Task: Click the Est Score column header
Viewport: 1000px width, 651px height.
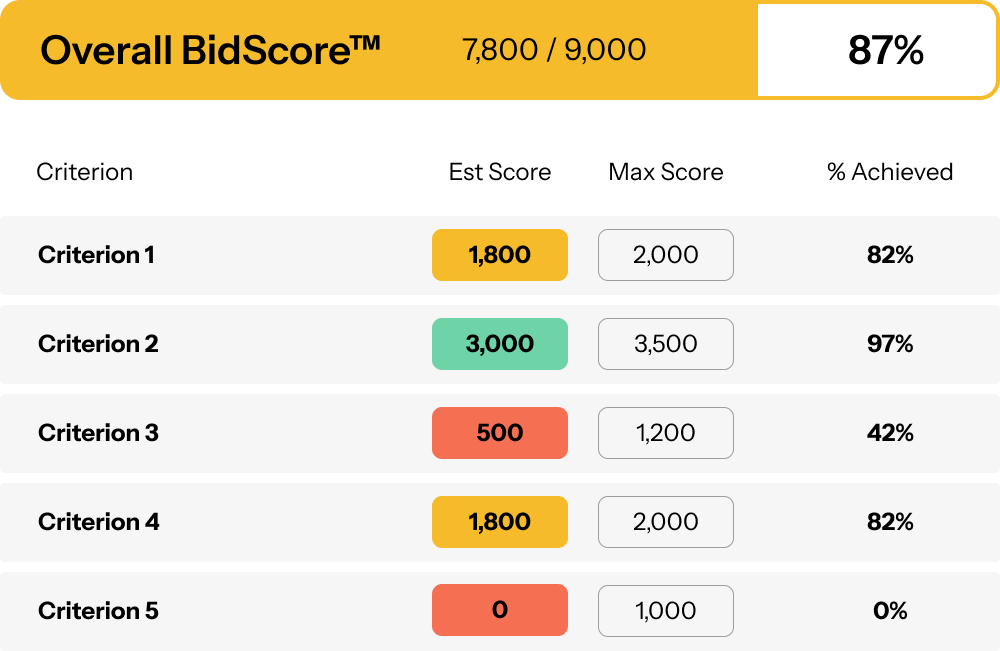Action: [500, 172]
